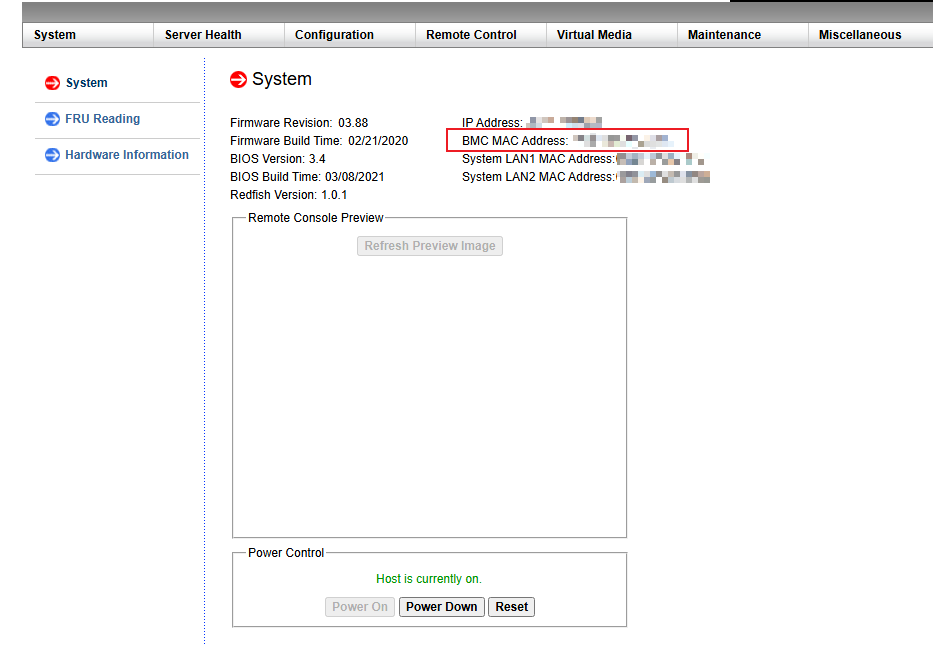The image size is (933, 646).
Task: Open the Virtual Media menu
Action: [x=594, y=35]
